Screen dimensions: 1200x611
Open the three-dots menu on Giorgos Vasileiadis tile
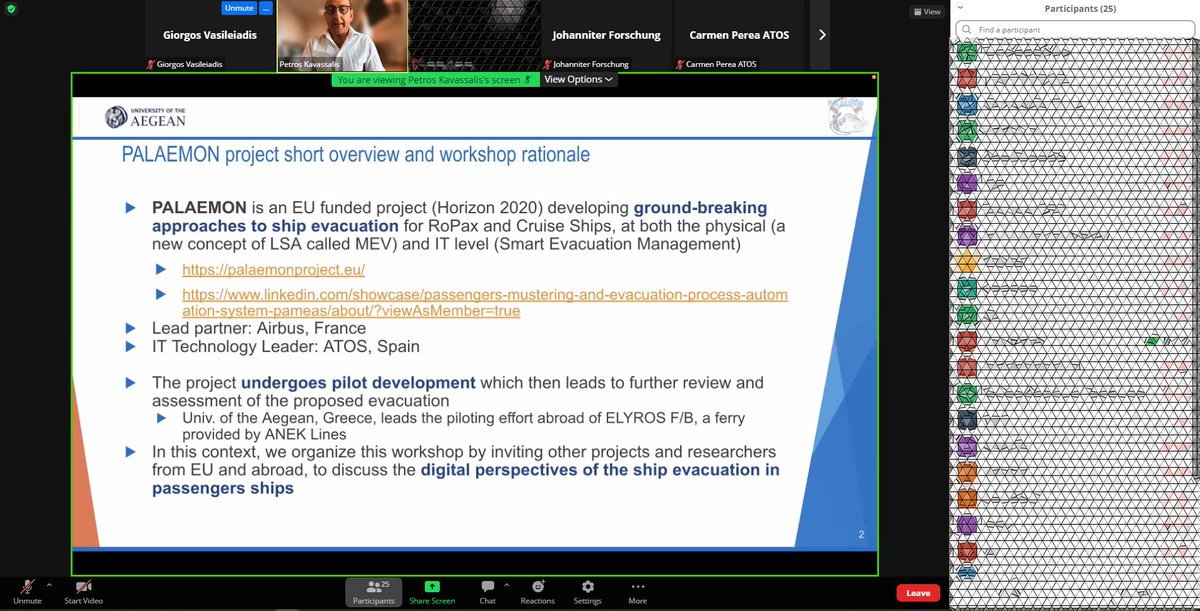265,8
